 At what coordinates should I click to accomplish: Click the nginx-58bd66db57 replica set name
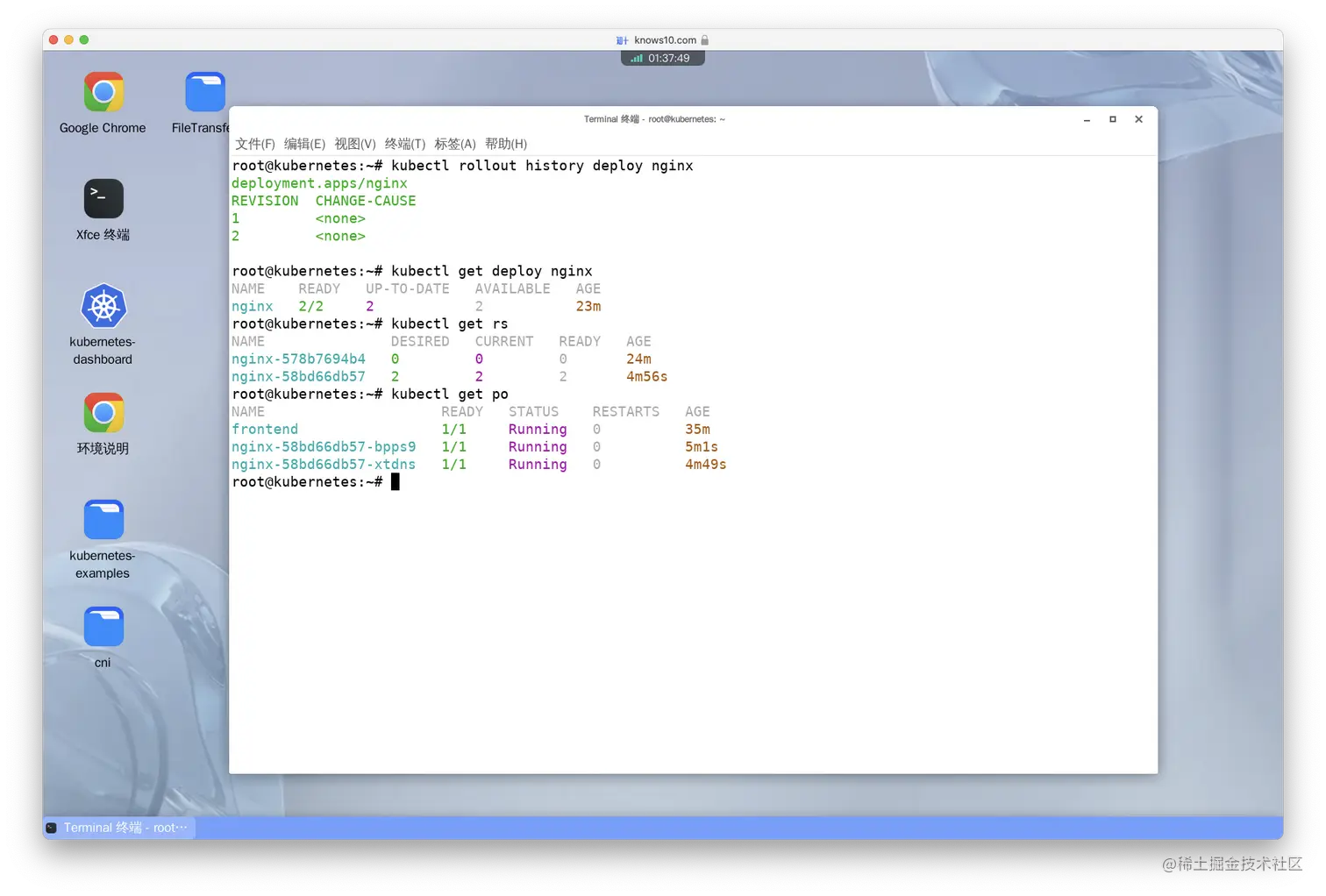298,376
